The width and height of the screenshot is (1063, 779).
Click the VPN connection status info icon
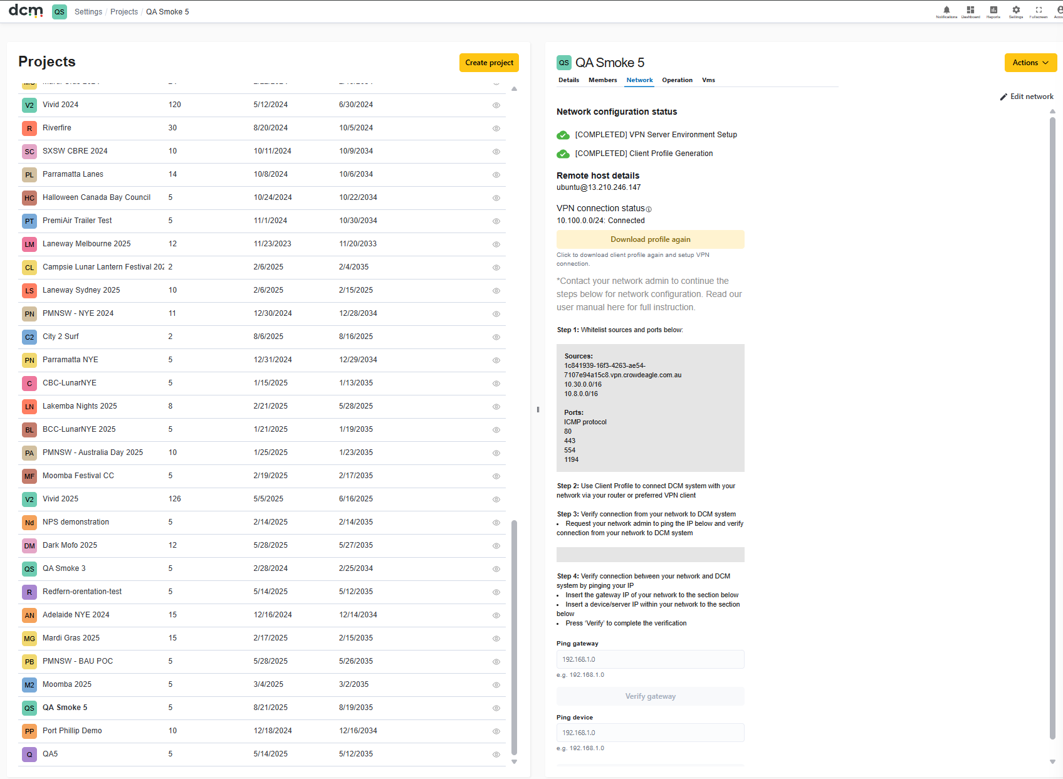click(649, 209)
